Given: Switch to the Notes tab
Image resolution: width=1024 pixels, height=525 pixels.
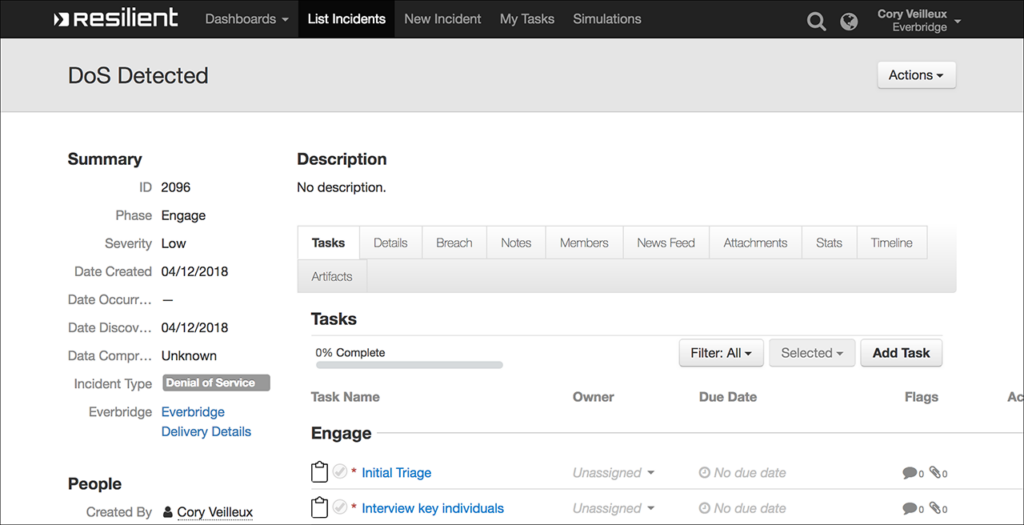Looking at the screenshot, I should click(x=516, y=243).
